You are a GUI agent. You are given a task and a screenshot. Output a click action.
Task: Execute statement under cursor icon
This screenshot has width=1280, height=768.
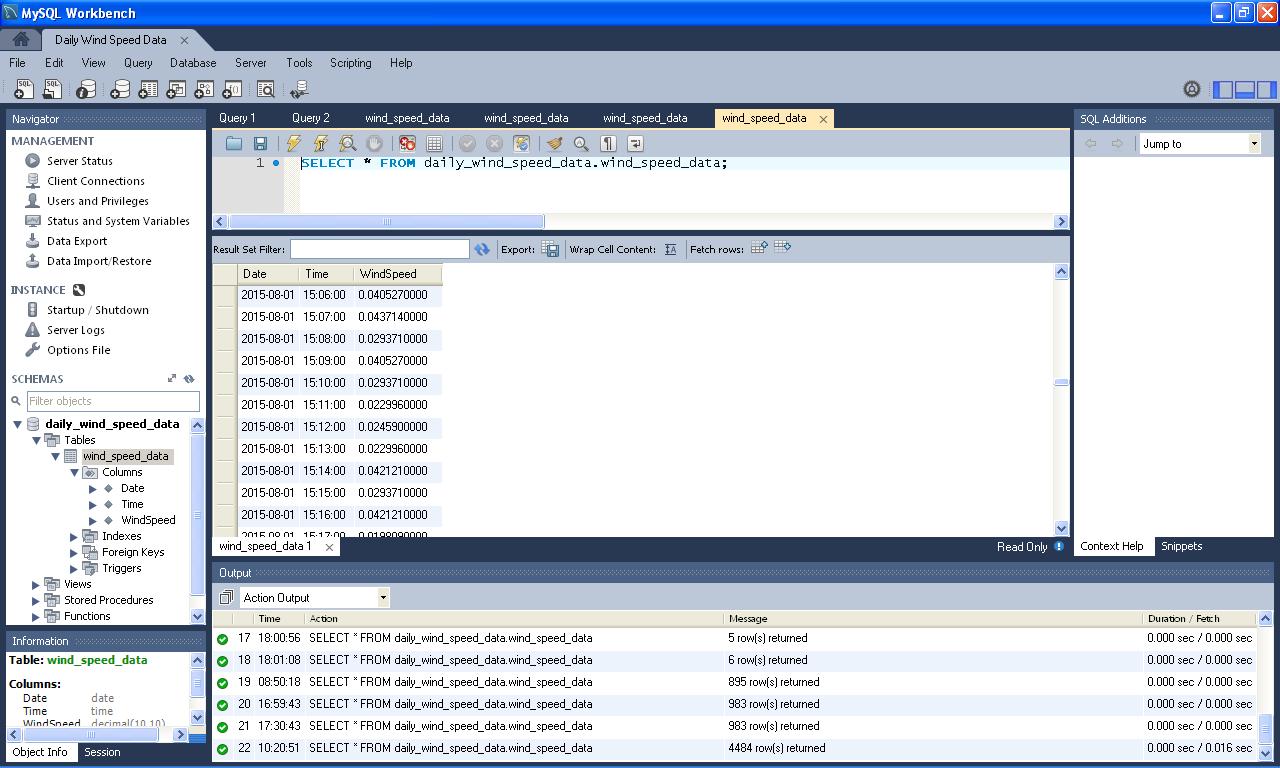tap(320, 143)
